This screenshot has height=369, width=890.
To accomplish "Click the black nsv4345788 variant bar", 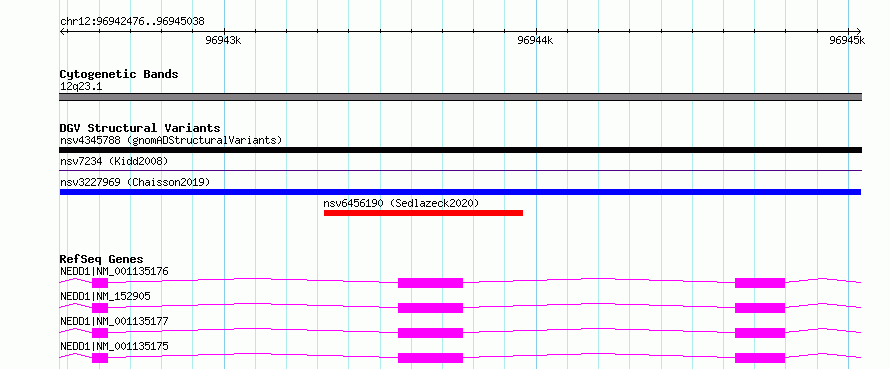I will (460, 150).
